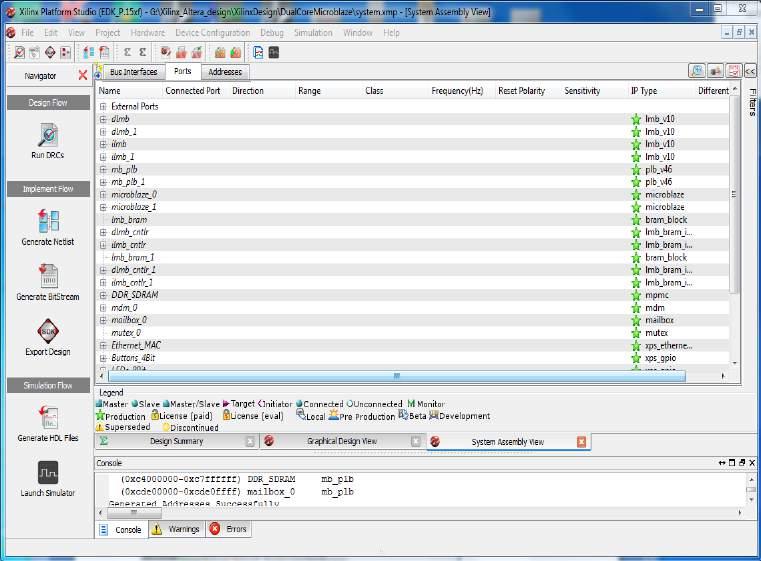Click the Implement Flow section header
This screenshot has height=561, width=761.
(48, 189)
